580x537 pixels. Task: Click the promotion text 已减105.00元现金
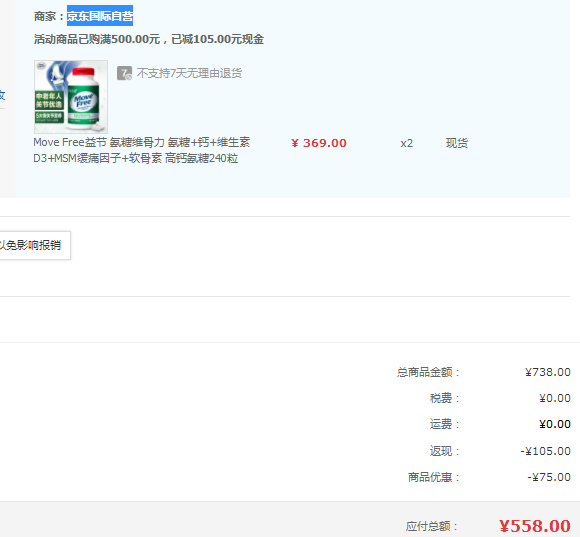point(218,39)
